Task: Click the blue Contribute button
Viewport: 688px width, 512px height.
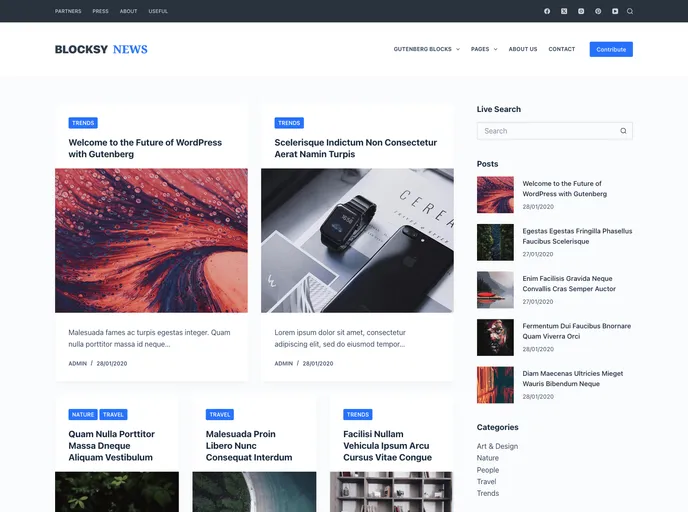Action: (x=611, y=49)
